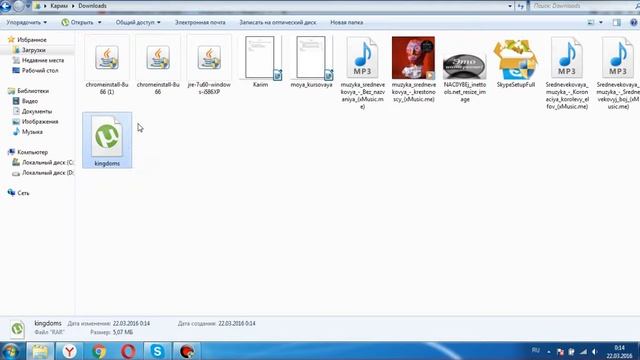Screen dimensions: 640x360
Task: Click the Карим breadcrumb in the address bar
Action: (59, 6)
